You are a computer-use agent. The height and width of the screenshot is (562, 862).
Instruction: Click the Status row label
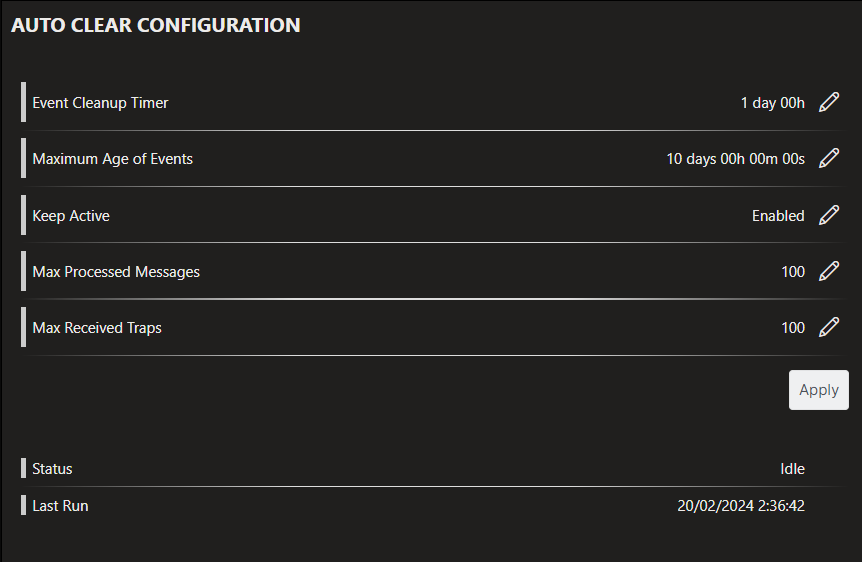point(52,469)
